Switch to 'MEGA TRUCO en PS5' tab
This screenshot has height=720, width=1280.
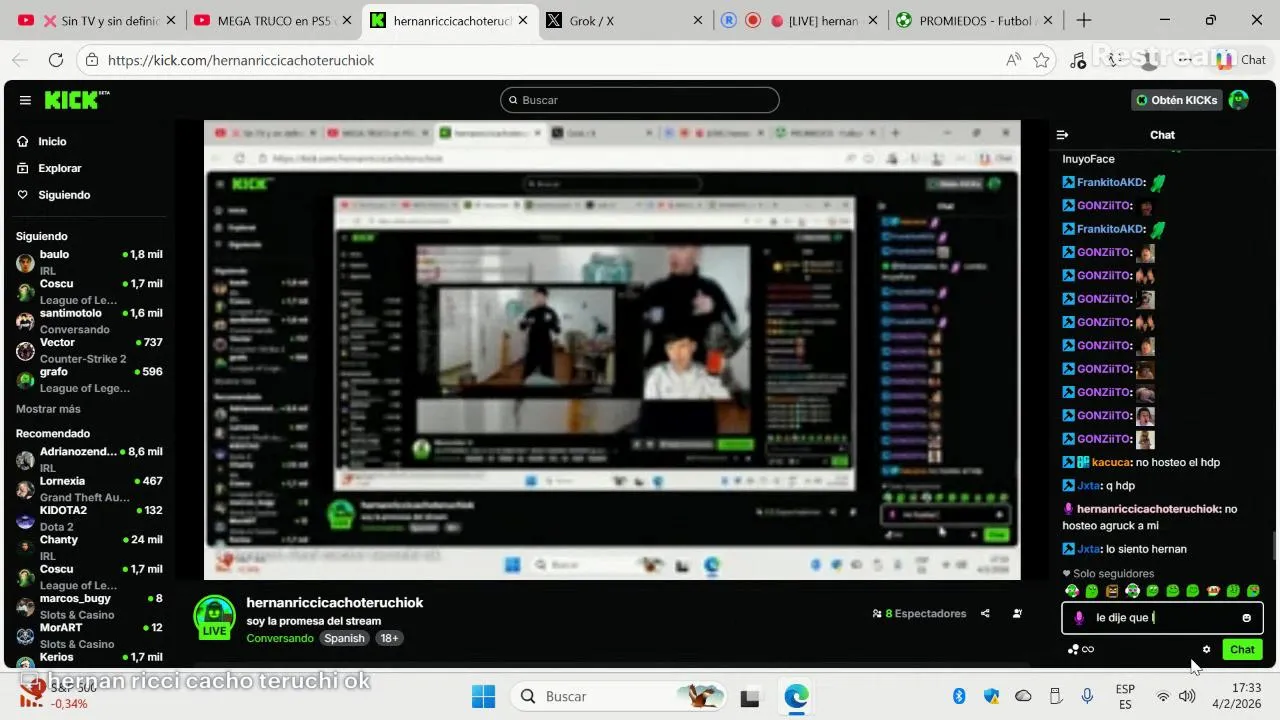(272, 20)
